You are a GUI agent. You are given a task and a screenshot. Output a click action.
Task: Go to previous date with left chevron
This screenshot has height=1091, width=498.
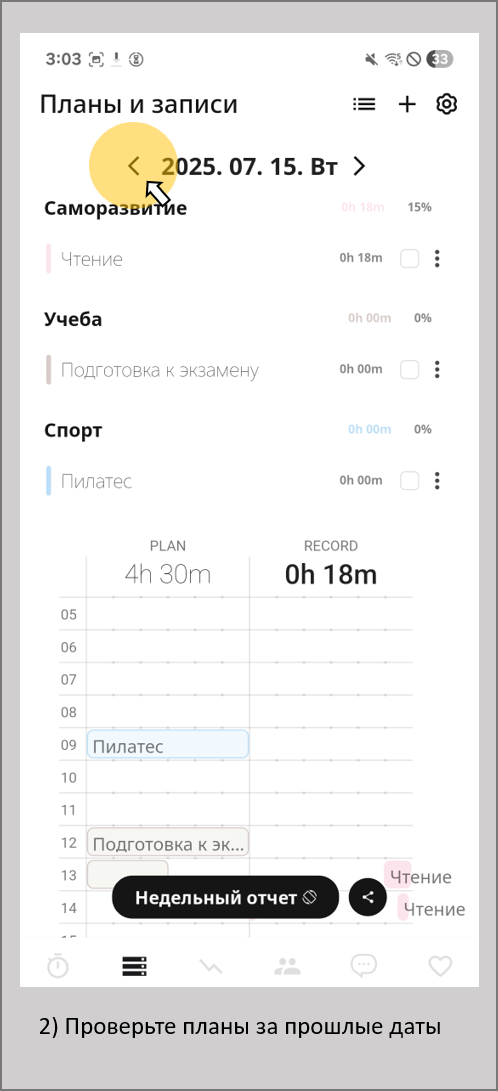(x=134, y=166)
